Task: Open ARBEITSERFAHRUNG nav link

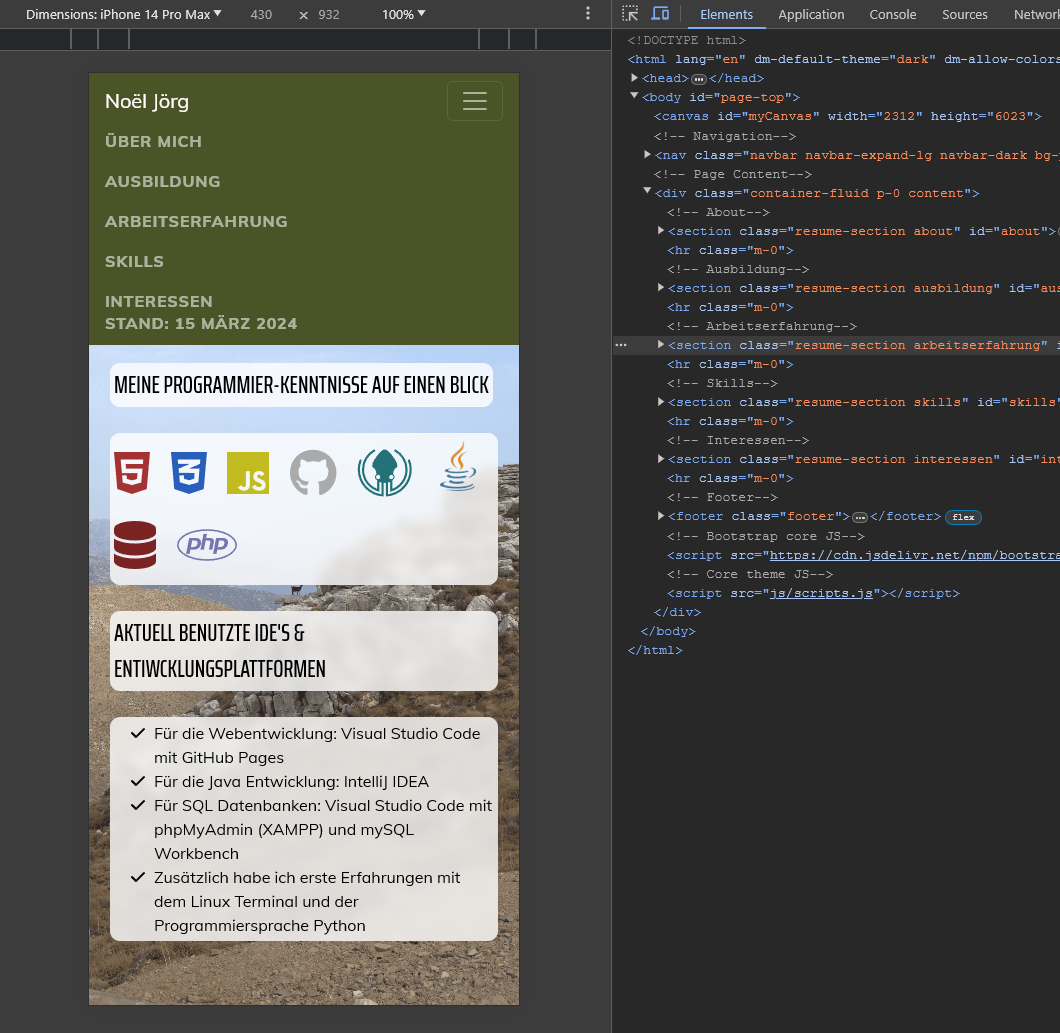Action: click(196, 221)
